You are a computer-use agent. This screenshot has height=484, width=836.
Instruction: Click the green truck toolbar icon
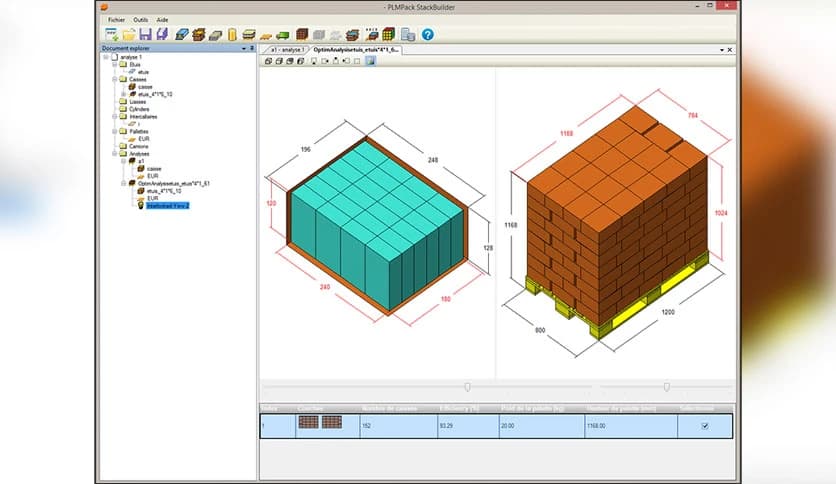[x=283, y=34]
